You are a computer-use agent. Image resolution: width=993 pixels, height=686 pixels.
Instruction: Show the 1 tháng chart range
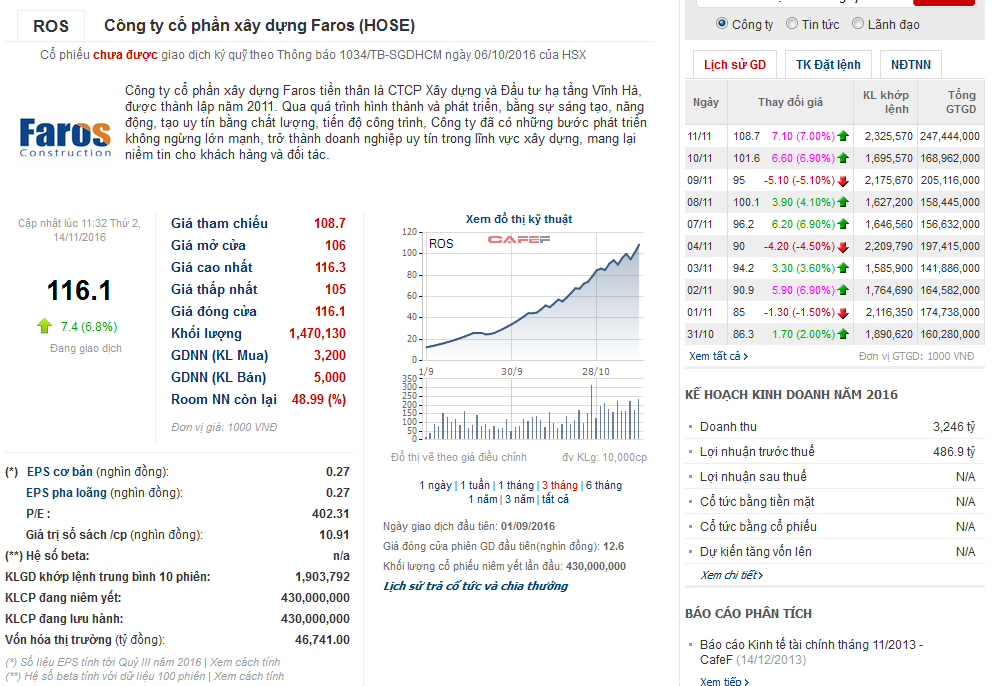click(516, 485)
